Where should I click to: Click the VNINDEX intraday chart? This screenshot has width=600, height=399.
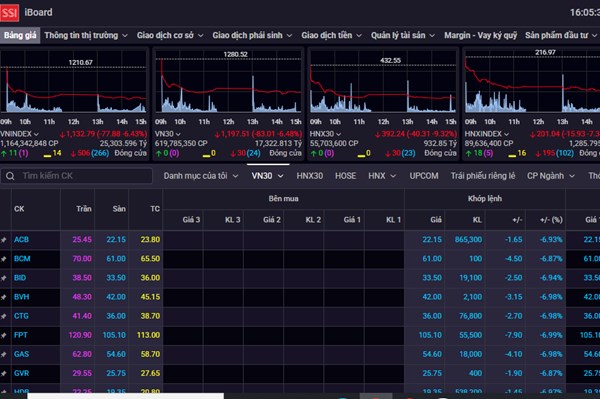tap(73, 82)
